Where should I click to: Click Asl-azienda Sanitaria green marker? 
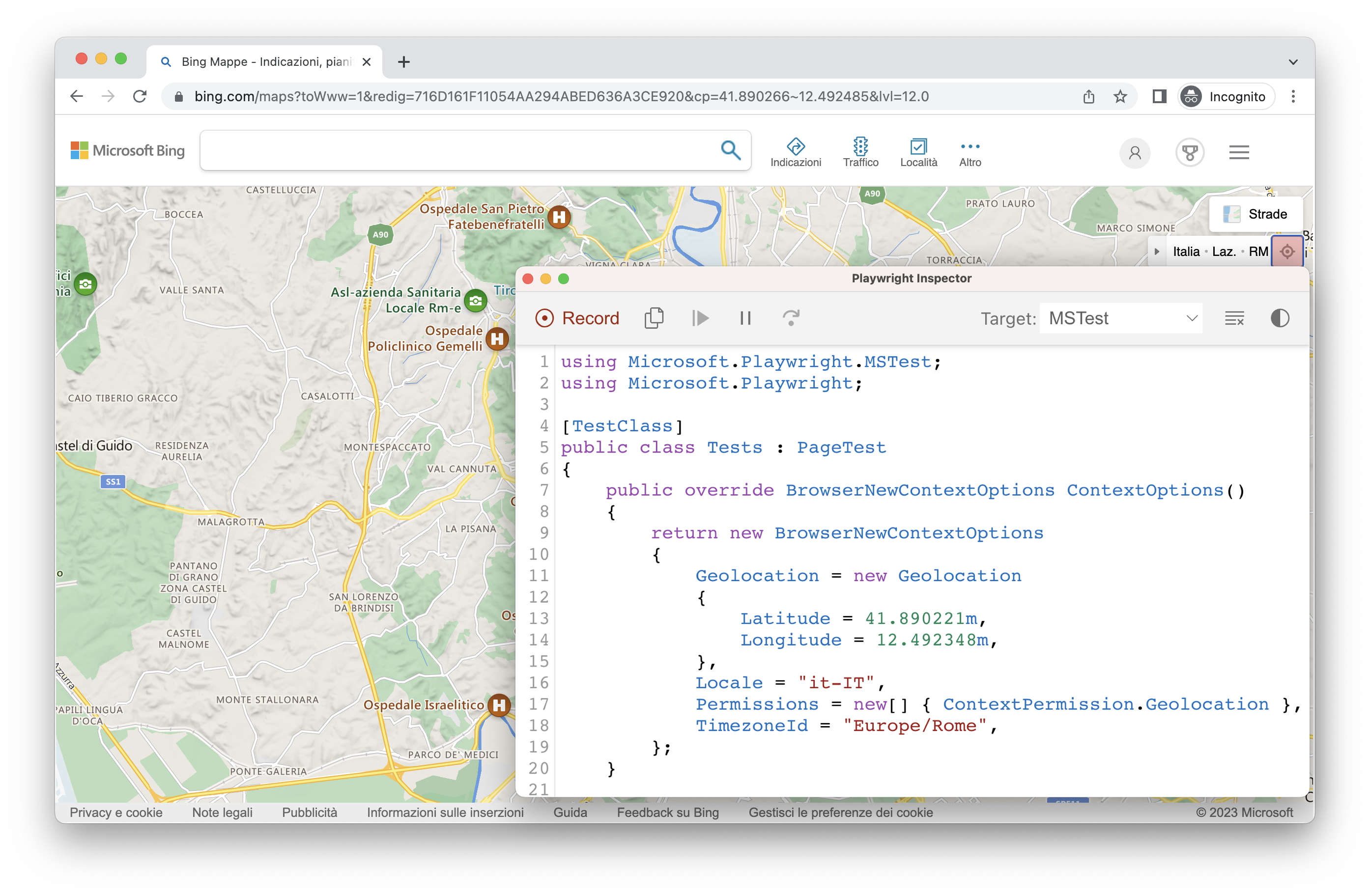(476, 301)
